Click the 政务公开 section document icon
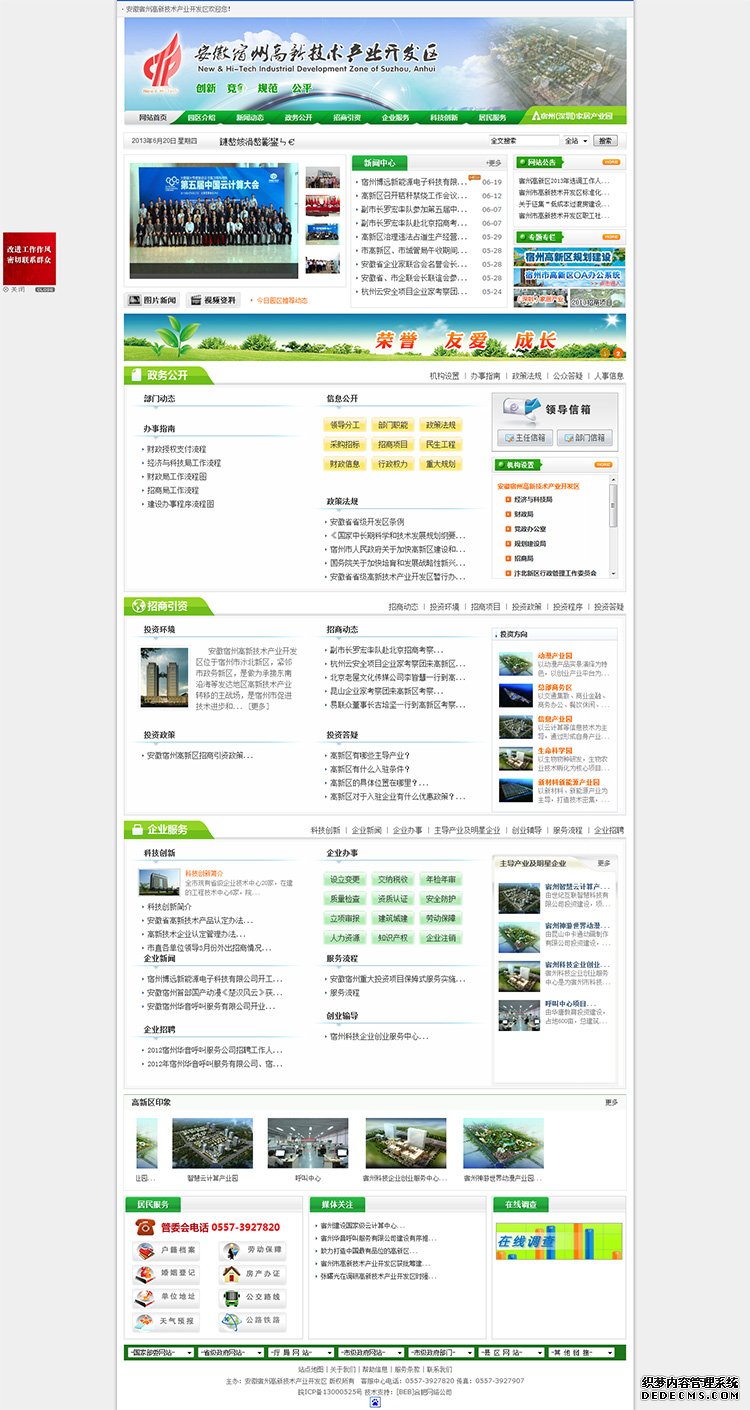750x1410 pixels. click(135, 375)
